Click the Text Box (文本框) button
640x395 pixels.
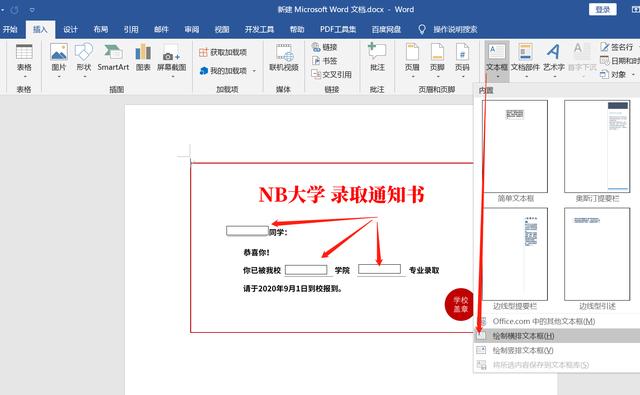pos(497,60)
